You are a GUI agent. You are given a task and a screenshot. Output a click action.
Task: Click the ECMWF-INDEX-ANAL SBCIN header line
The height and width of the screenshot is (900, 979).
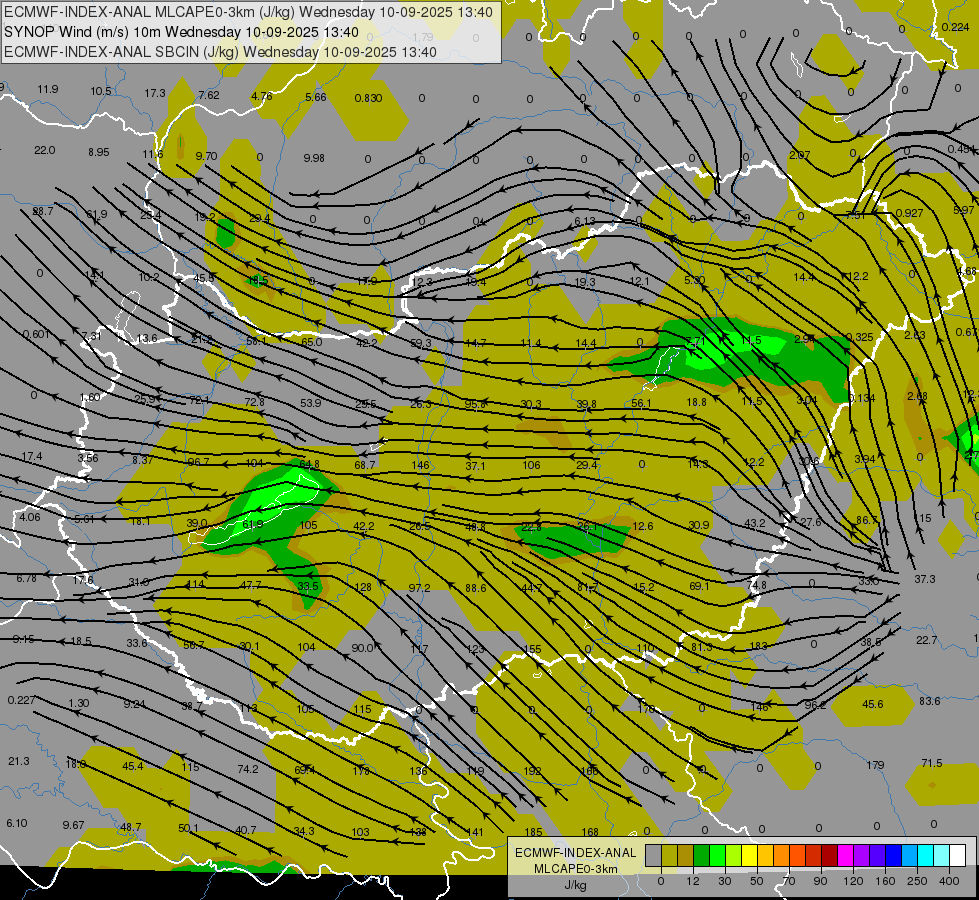click(220, 52)
